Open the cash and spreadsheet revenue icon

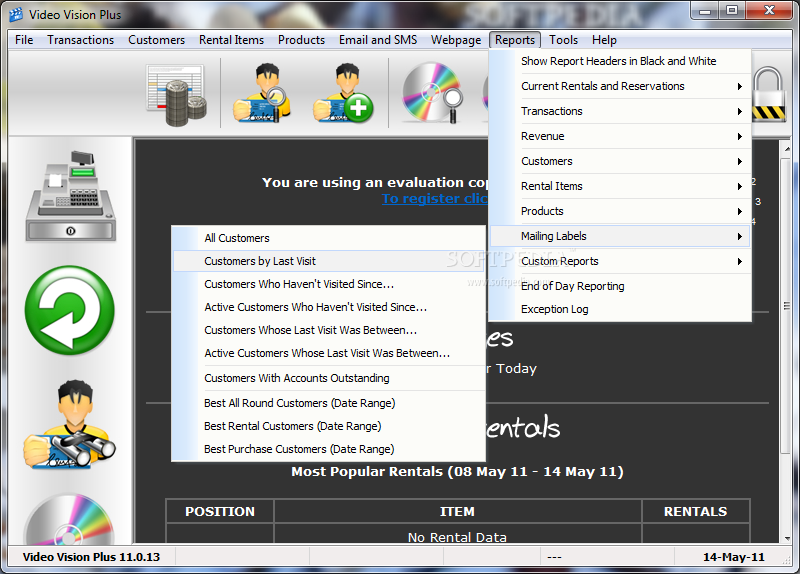177,94
